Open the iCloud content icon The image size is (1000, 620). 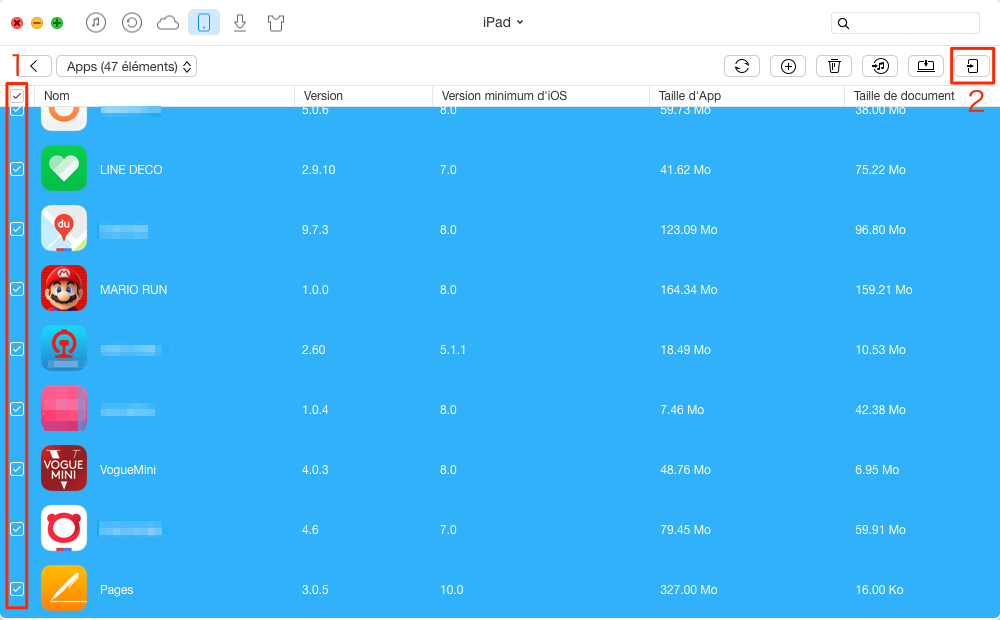(168, 24)
